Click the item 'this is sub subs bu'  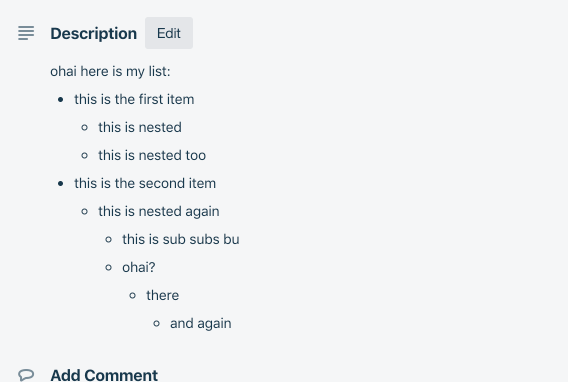181,239
